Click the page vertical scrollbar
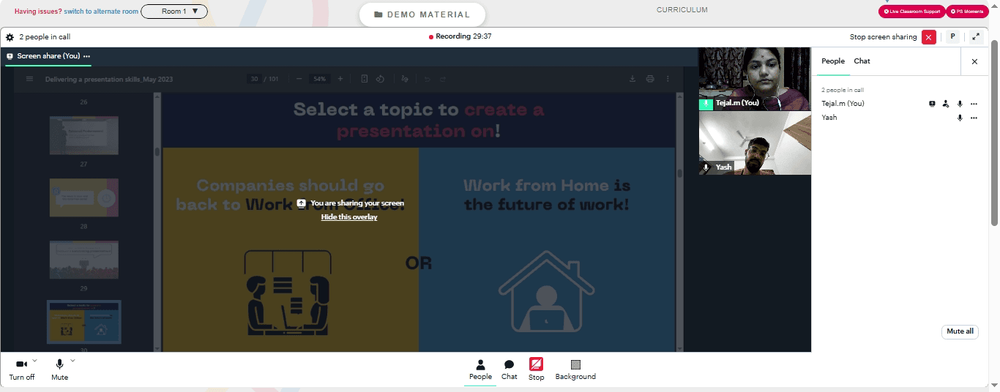 point(994,133)
